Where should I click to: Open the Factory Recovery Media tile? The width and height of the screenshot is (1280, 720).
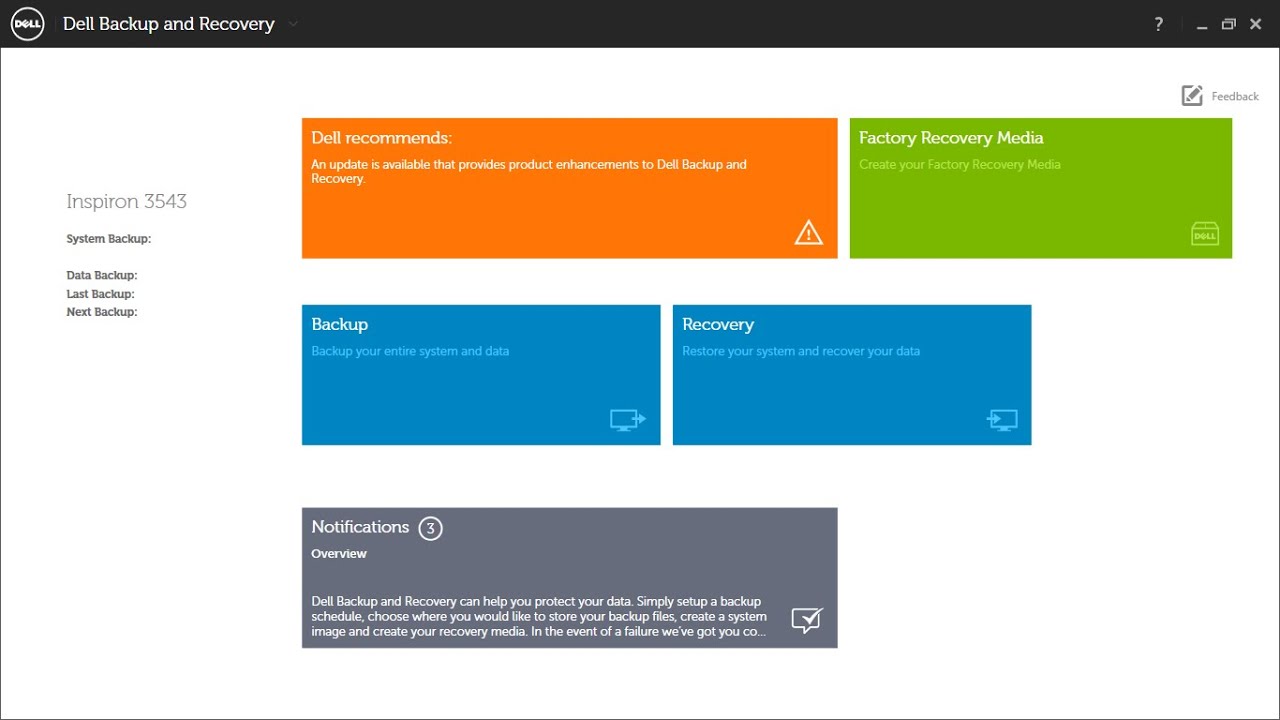1041,188
